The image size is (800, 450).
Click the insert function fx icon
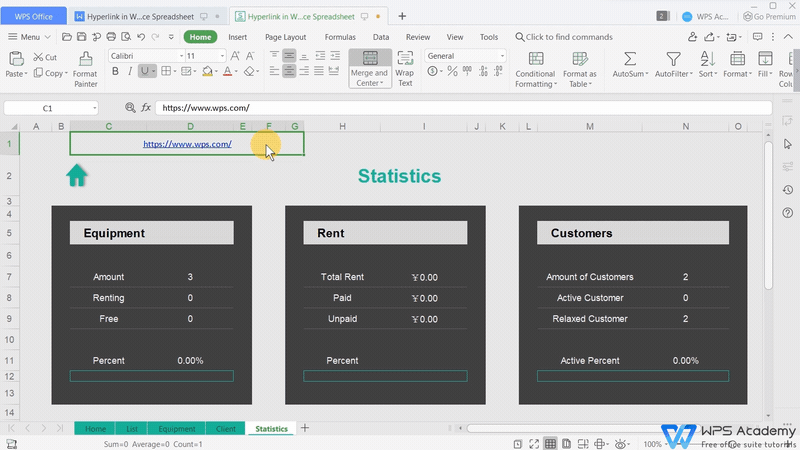point(146,108)
